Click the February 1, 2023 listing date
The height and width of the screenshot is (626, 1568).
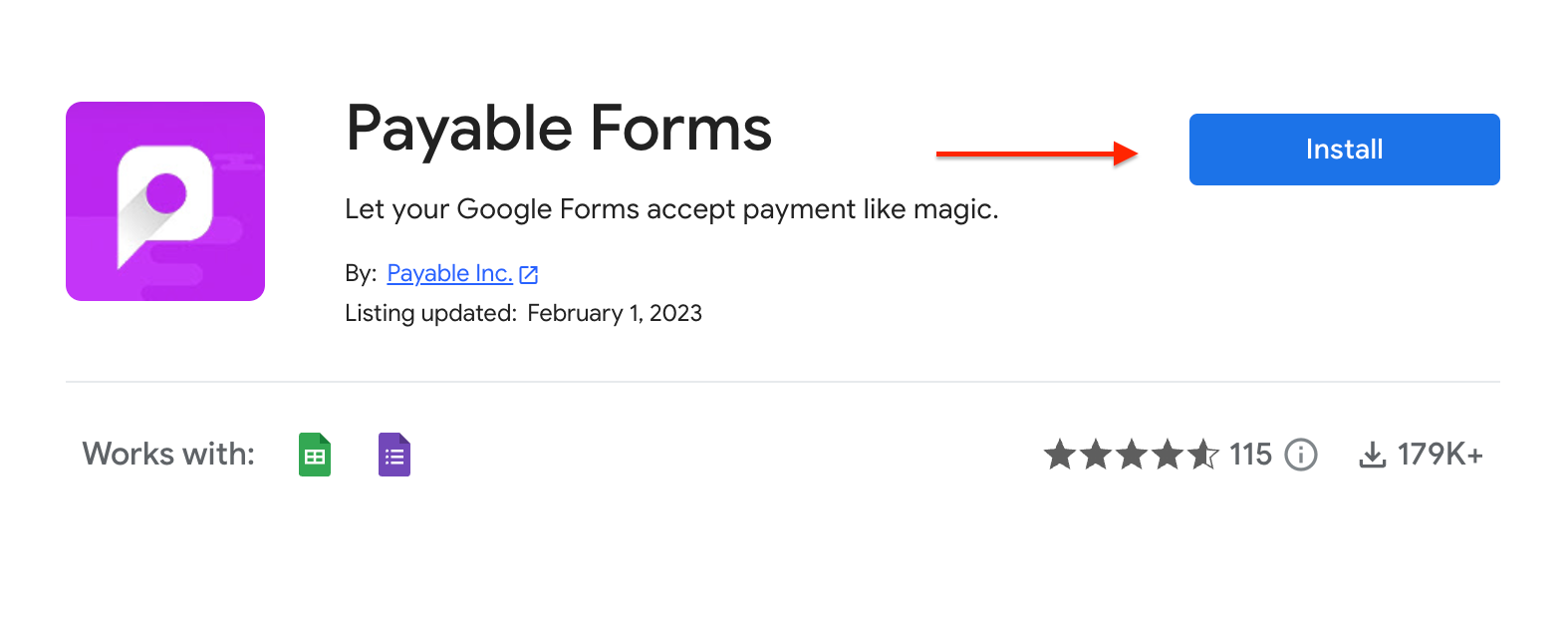pos(615,313)
